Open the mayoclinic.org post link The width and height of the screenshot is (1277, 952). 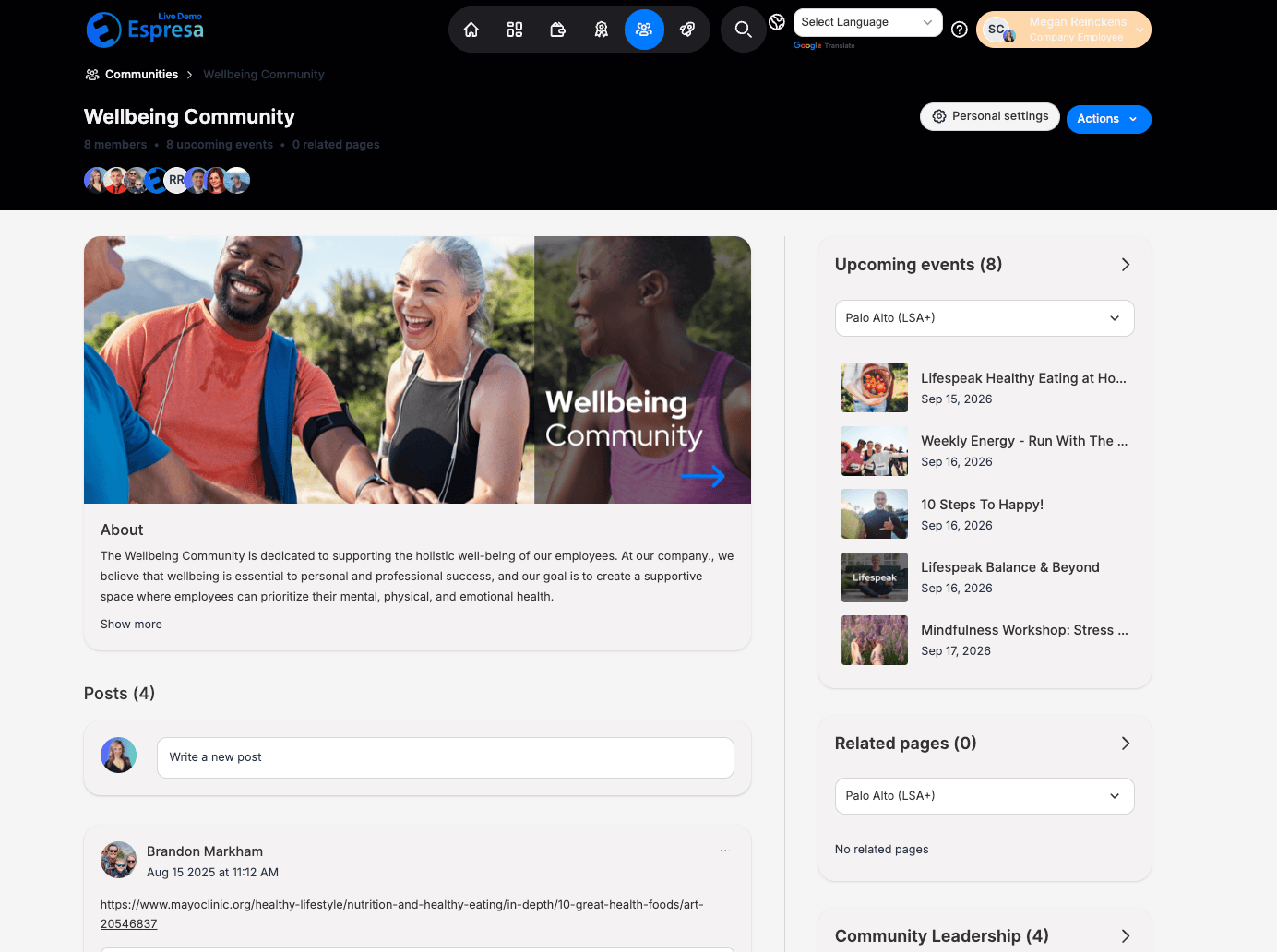coord(402,914)
